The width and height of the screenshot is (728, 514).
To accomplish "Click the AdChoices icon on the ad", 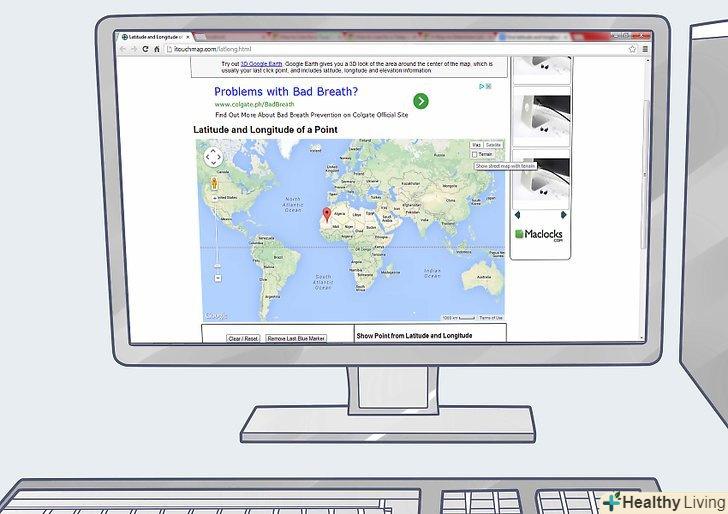I will click(482, 86).
